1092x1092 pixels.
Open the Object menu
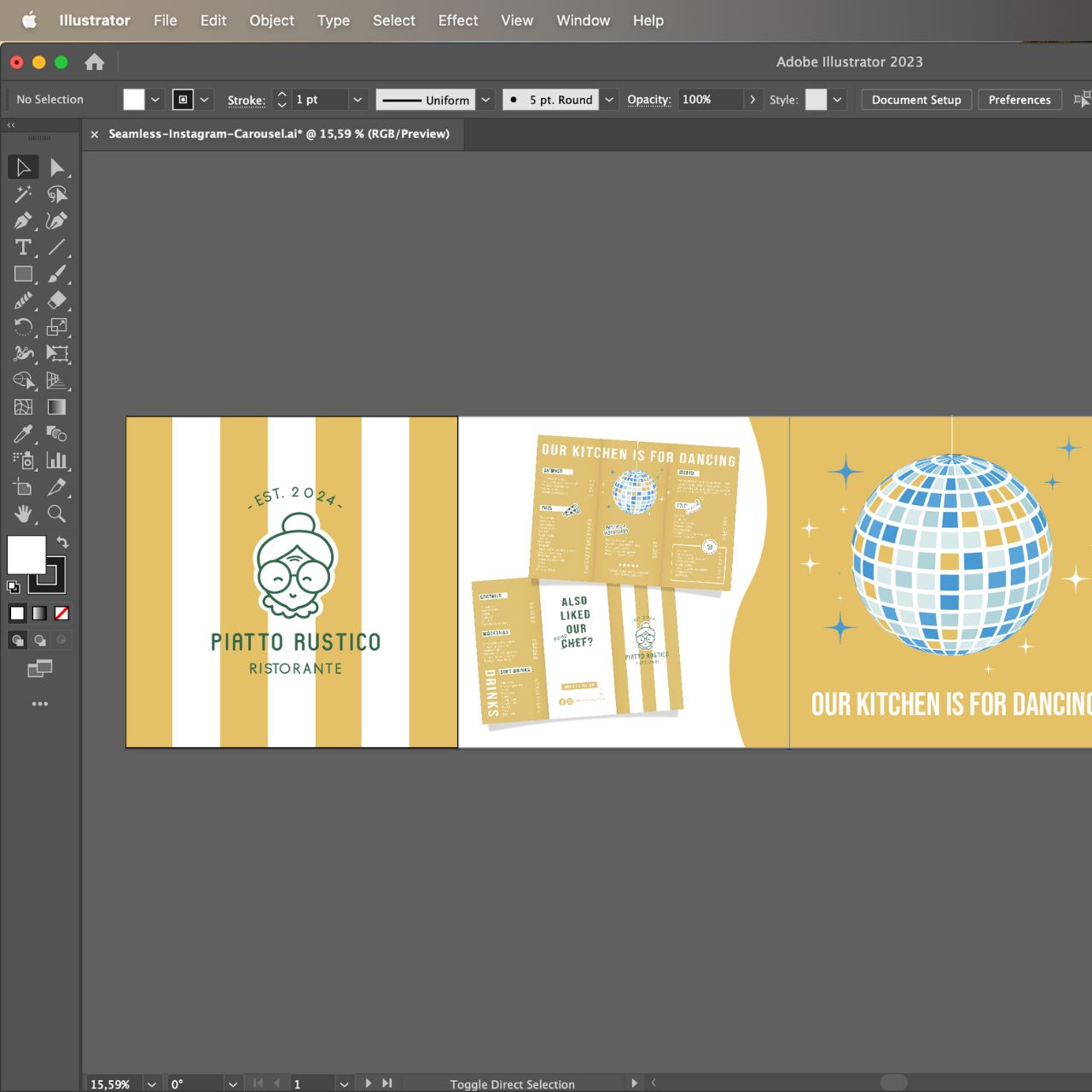271,20
